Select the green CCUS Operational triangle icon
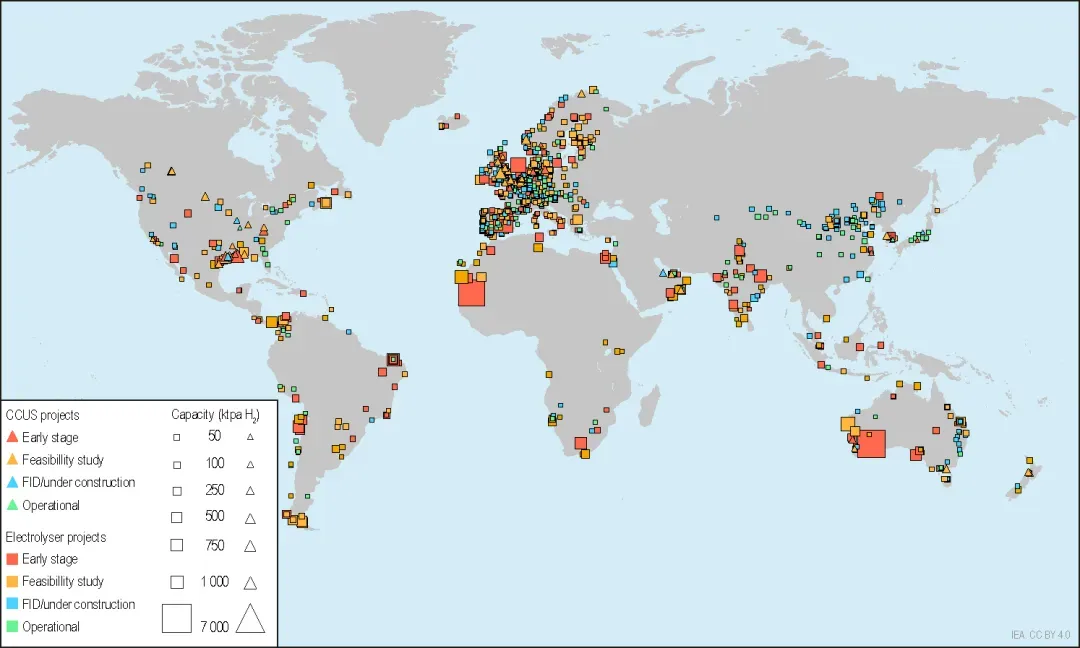The width and height of the screenshot is (1080, 648). coord(12,505)
